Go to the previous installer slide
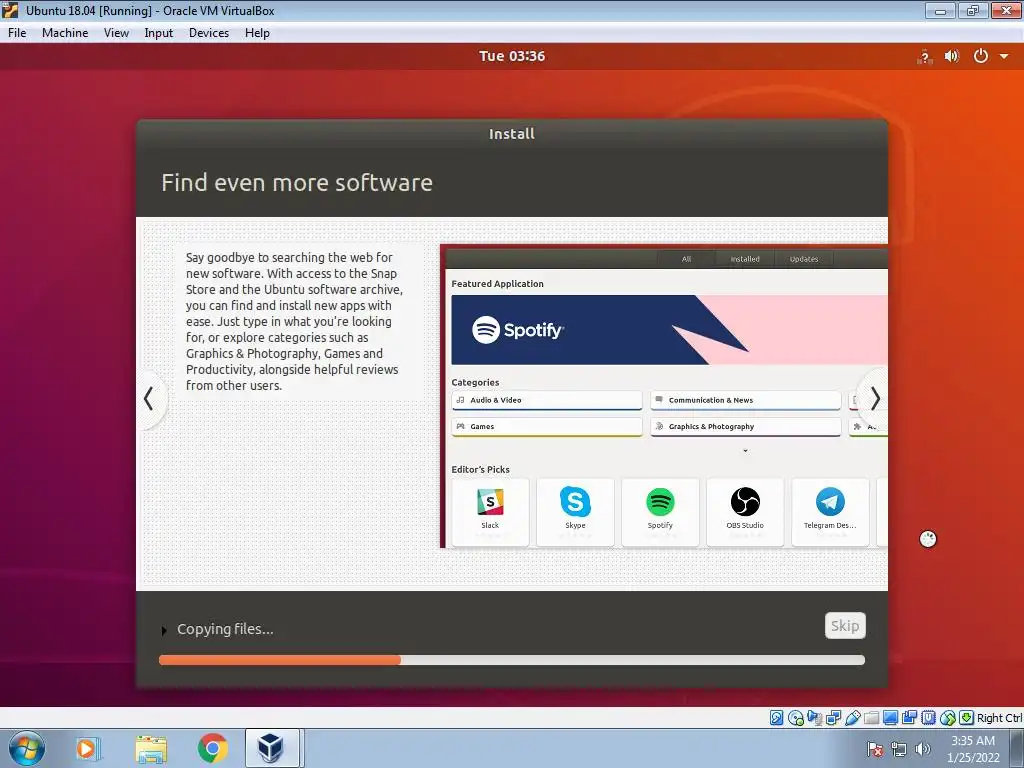The height and width of the screenshot is (768, 1024). point(149,398)
